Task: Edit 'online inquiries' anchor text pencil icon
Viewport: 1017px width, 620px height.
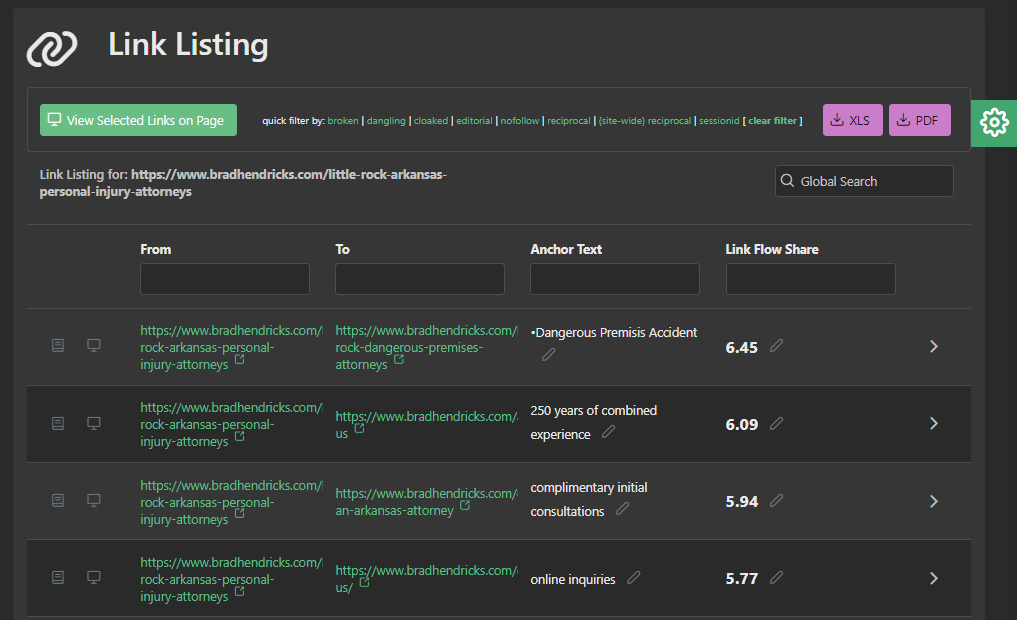Action: click(633, 578)
